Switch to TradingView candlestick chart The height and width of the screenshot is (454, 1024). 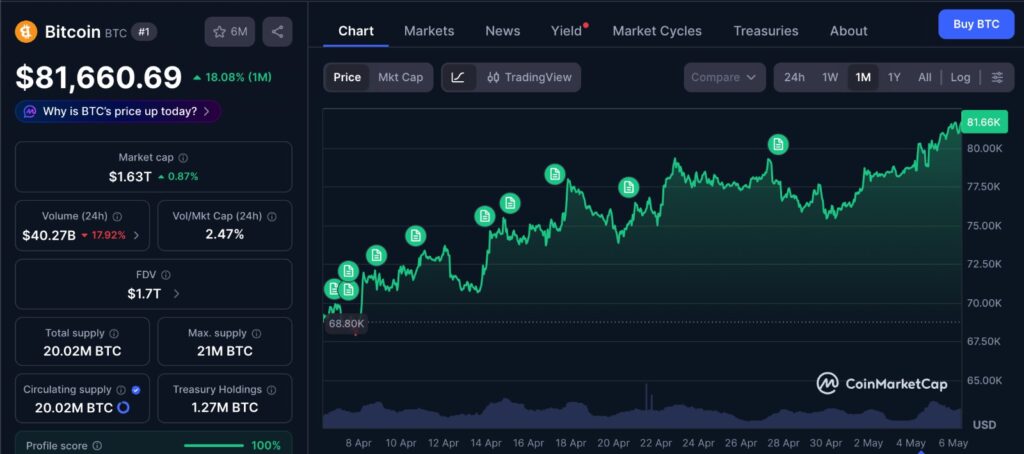[530, 77]
